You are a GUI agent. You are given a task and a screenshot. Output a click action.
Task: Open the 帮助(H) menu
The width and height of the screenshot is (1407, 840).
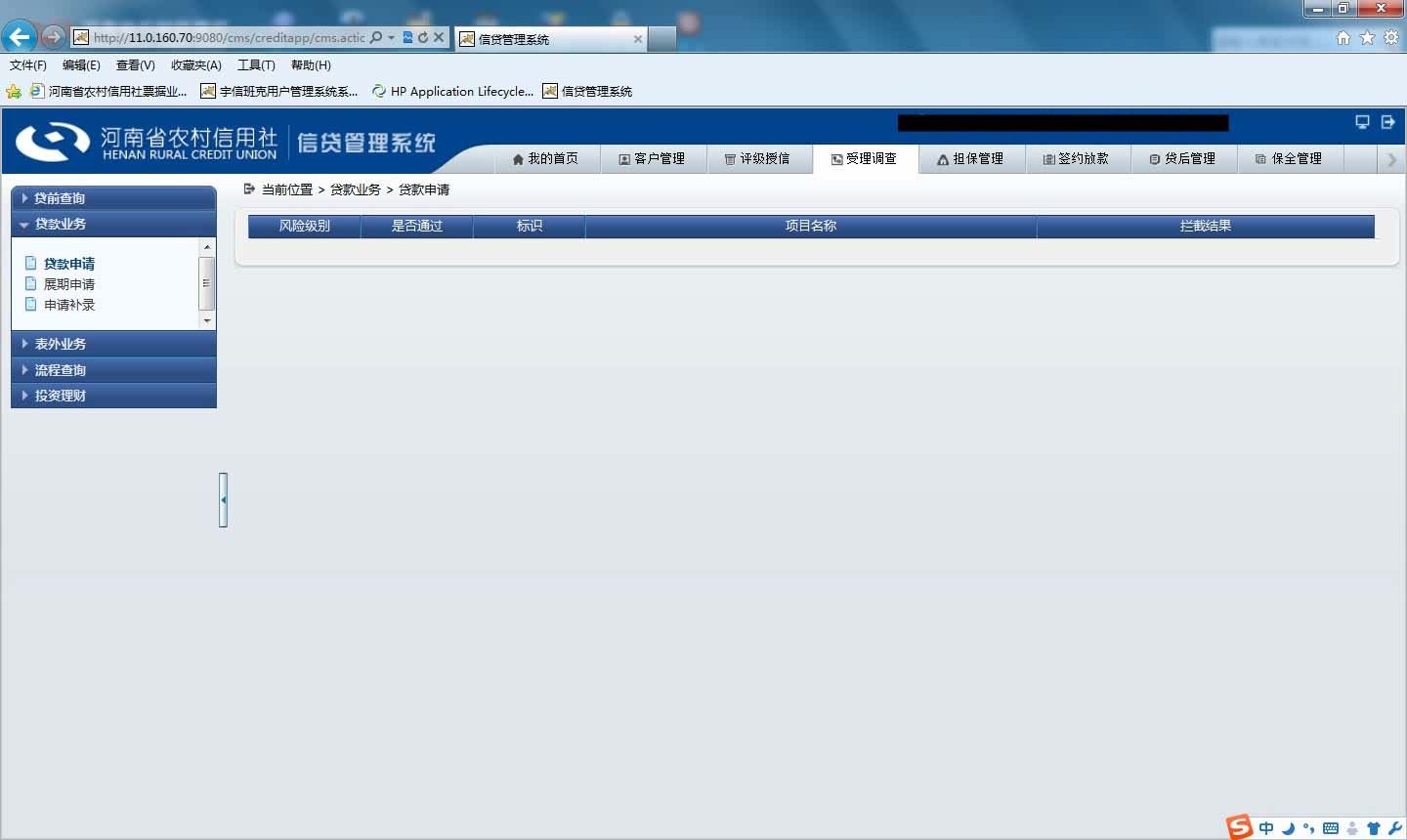[311, 65]
